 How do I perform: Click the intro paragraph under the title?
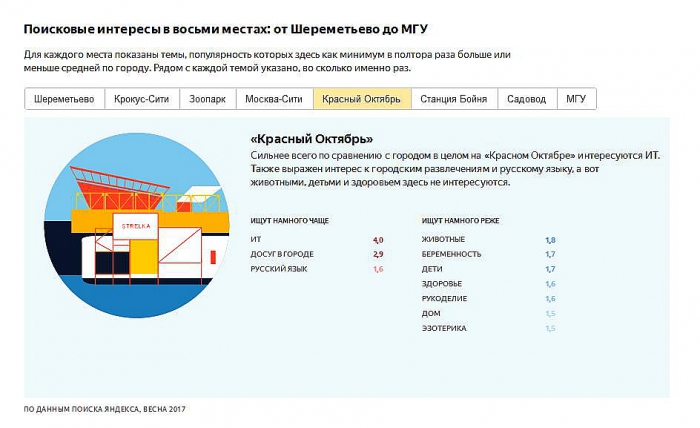coord(267,62)
